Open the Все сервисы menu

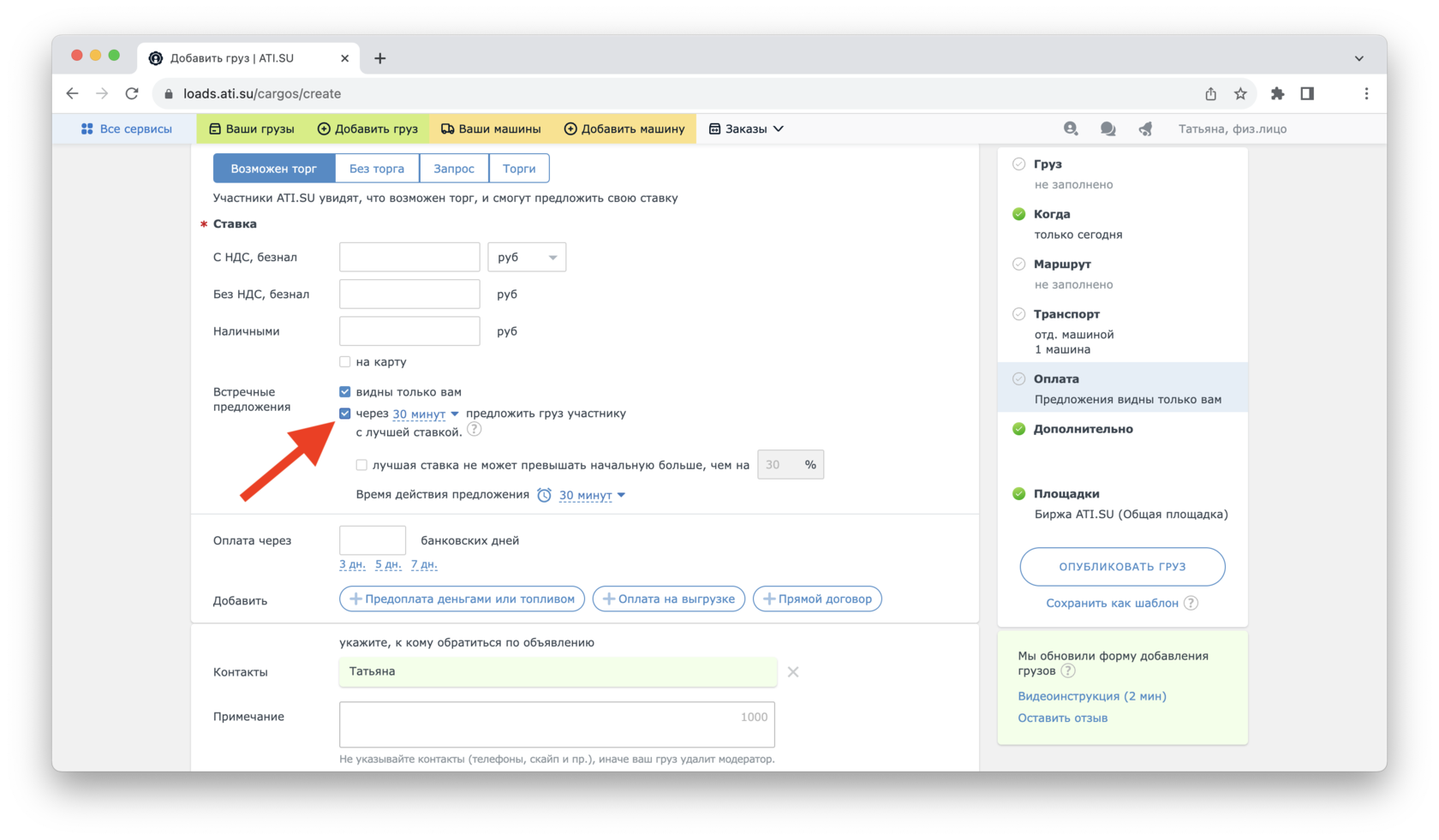pos(126,128)
